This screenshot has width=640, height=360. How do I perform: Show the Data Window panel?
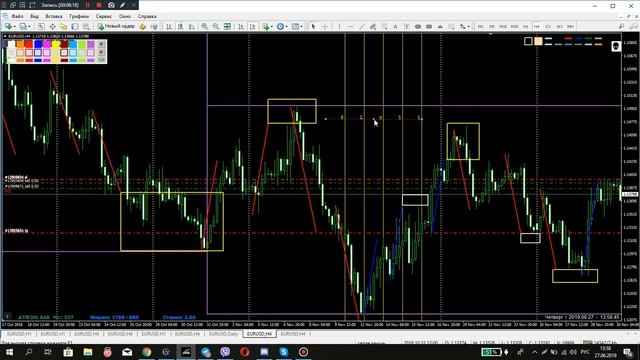pos(52,26)
